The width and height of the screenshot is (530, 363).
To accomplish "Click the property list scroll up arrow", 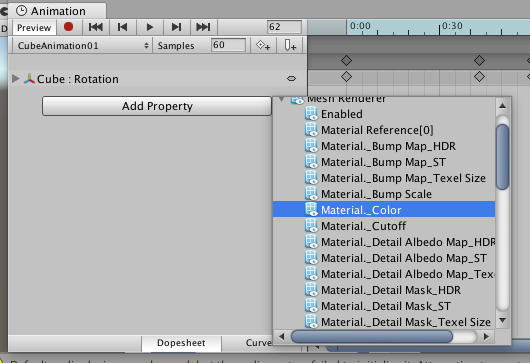I will point(503,106).
